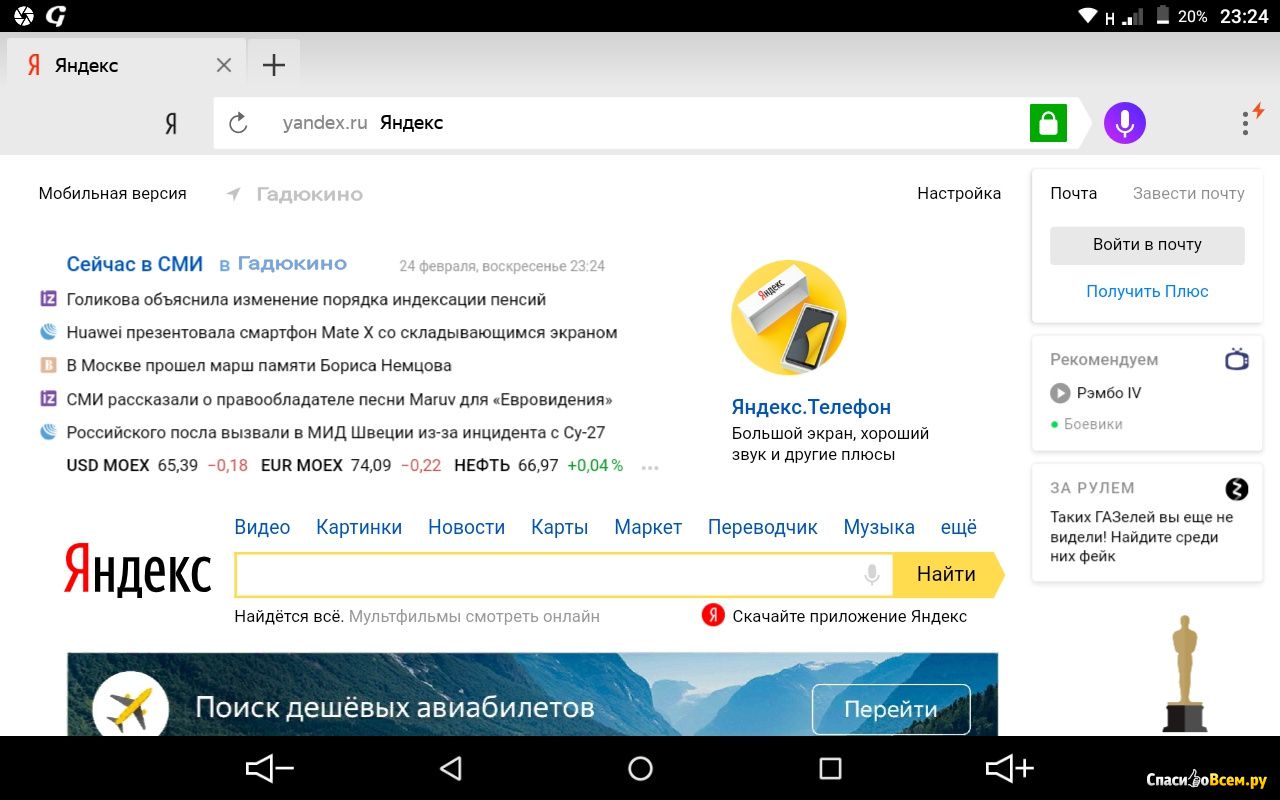Screen dimensions: 1280x800
Task: Open Почта mail link
Action: click(1073, 193)
